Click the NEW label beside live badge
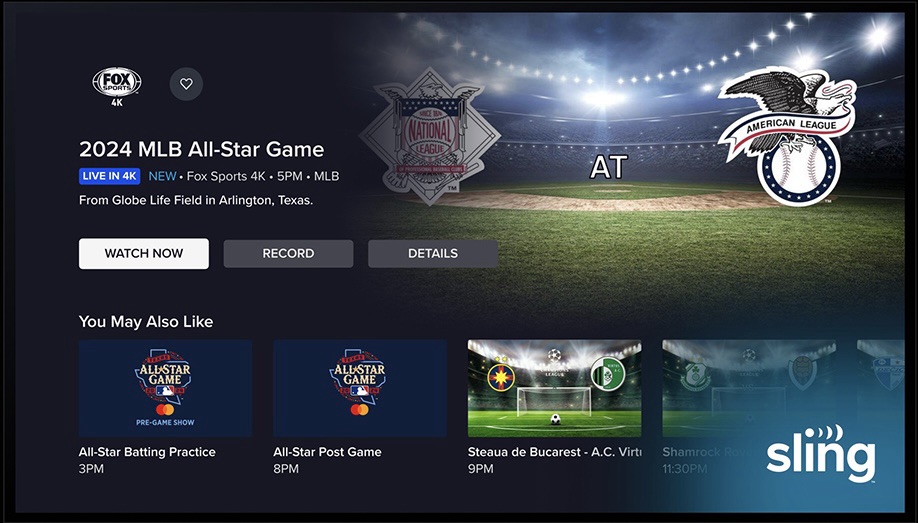Viewport: 918px width, 523px height. (x=162, y=176)
